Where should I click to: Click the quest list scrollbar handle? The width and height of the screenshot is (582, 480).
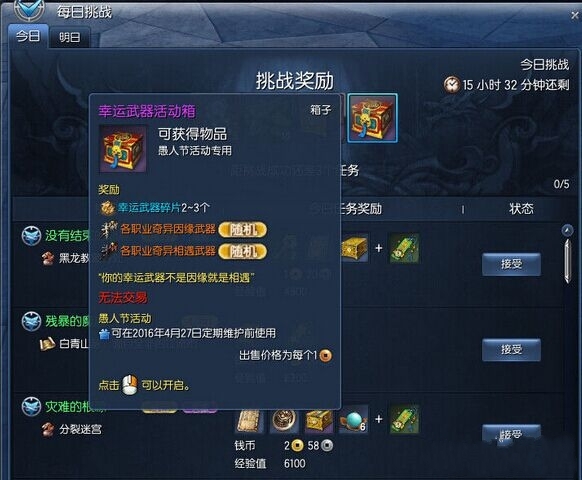point(568,261)
